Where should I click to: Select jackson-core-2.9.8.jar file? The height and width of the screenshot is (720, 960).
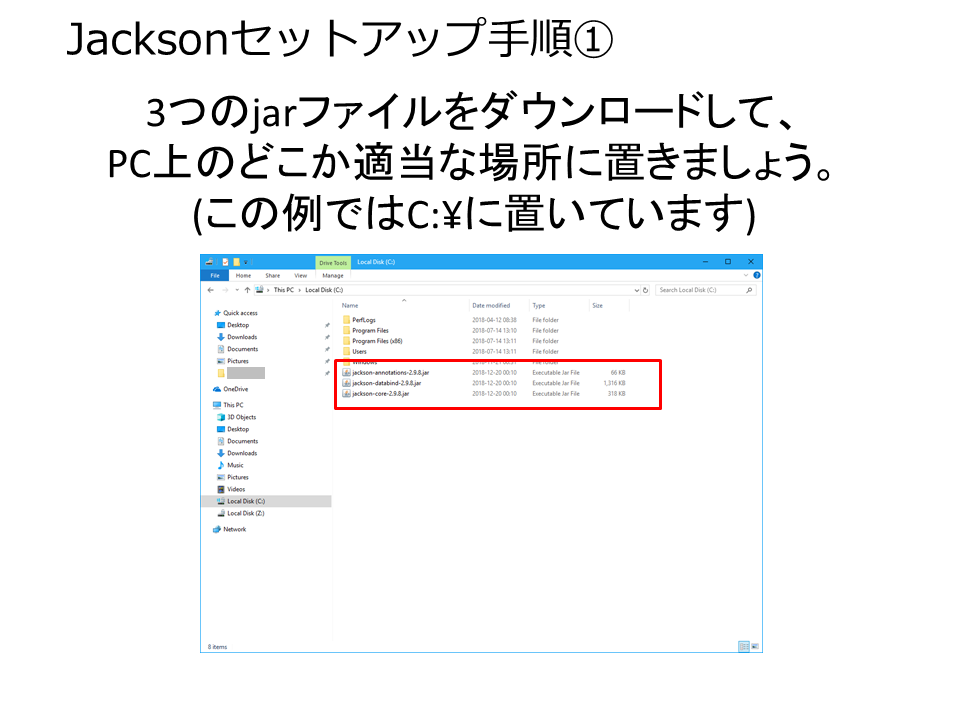tap(381, 394)
